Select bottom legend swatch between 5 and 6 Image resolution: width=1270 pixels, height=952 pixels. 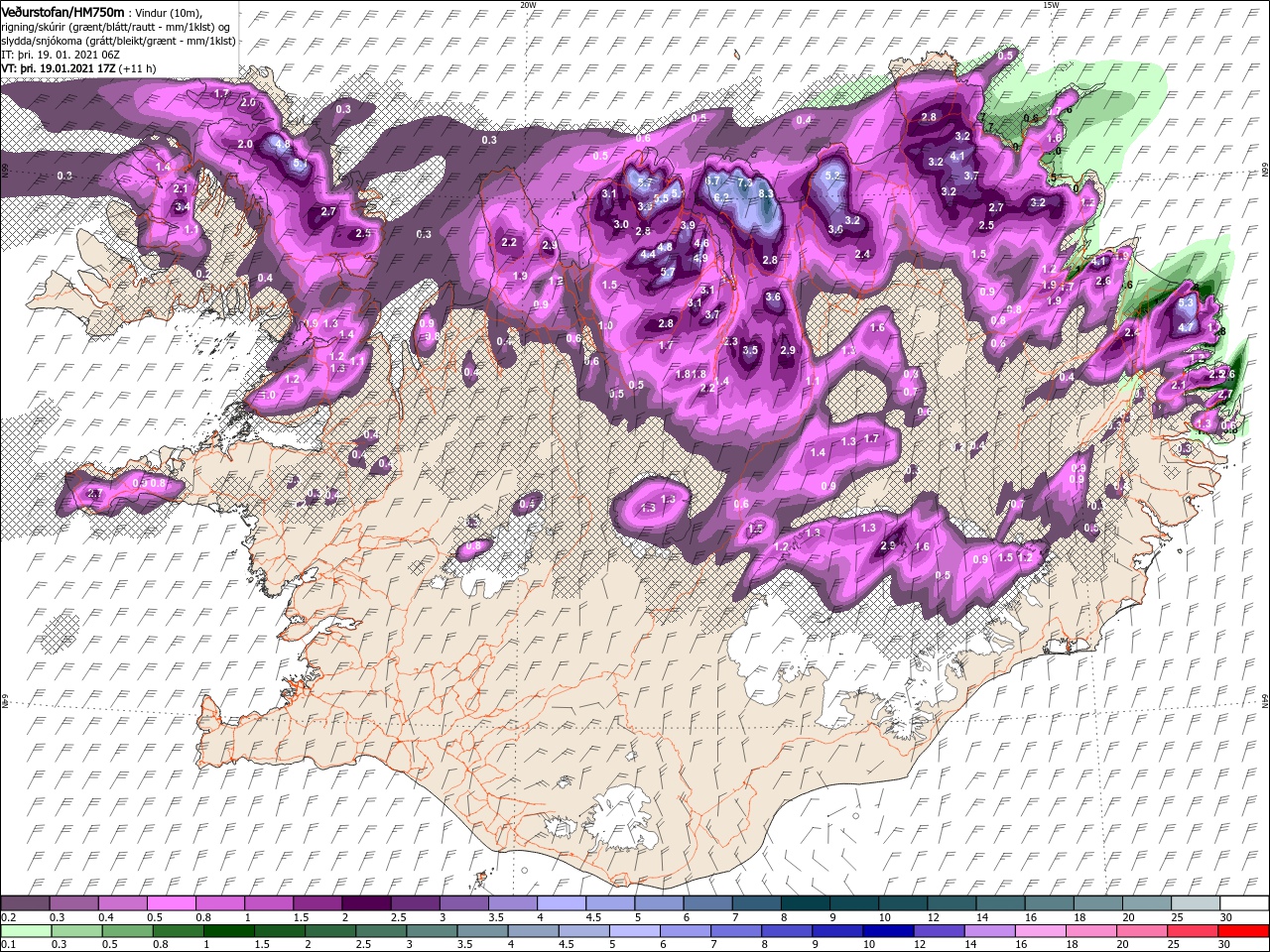tap(636, 930)
